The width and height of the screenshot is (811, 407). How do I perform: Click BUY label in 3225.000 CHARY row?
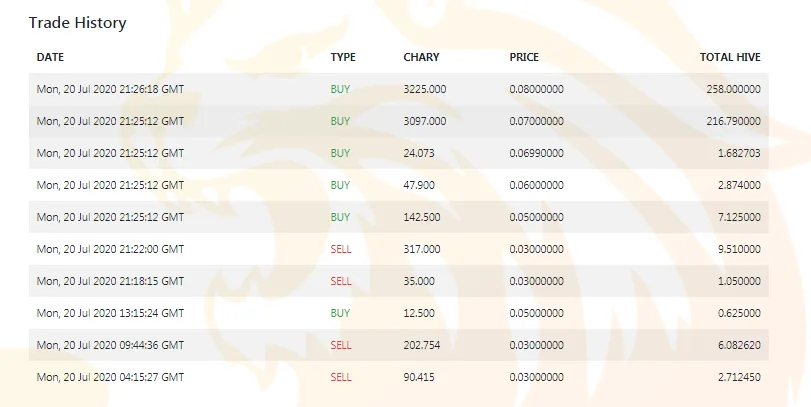tap(340, 89)
